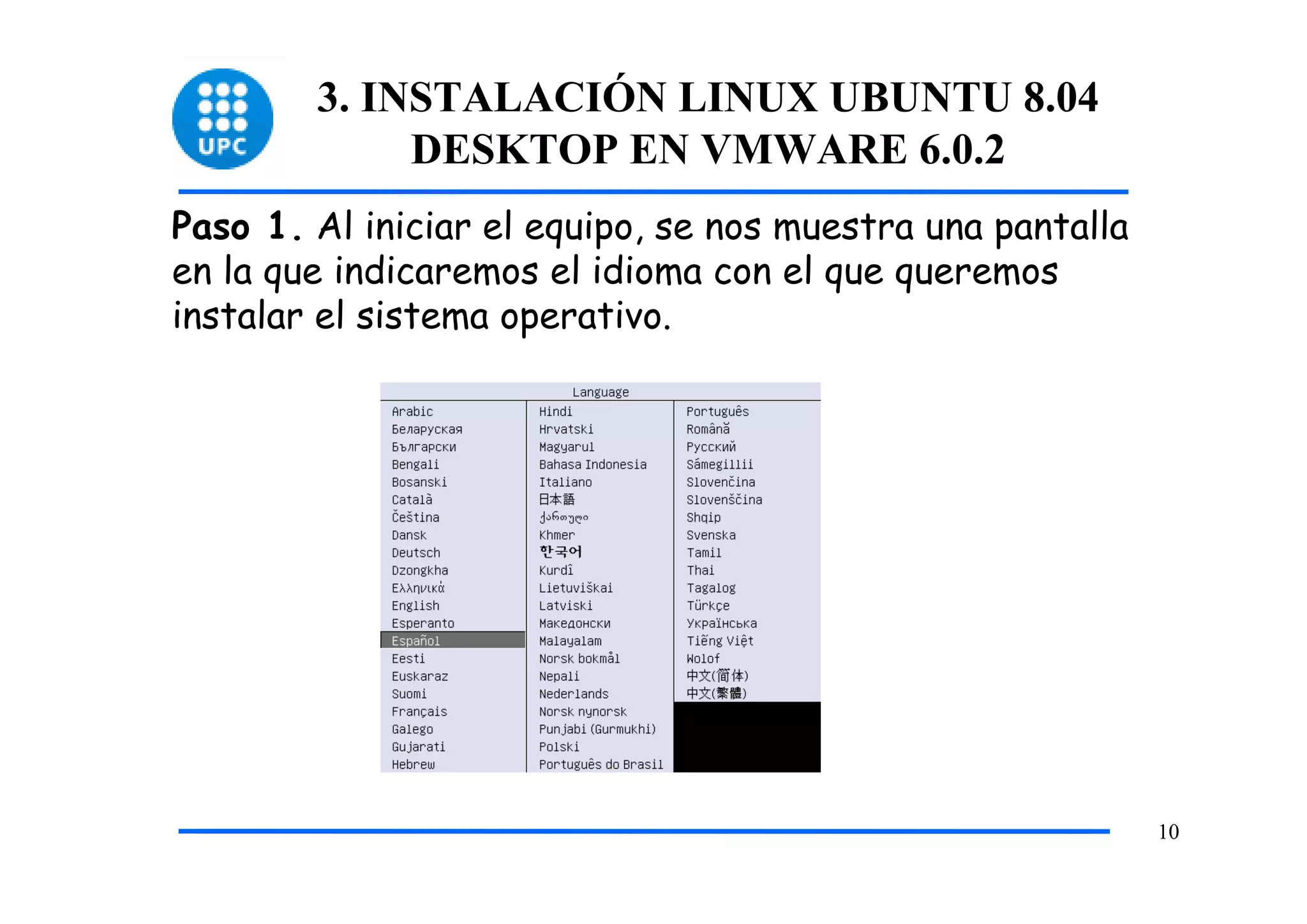Select Suomi language entry

pos(409,694)
